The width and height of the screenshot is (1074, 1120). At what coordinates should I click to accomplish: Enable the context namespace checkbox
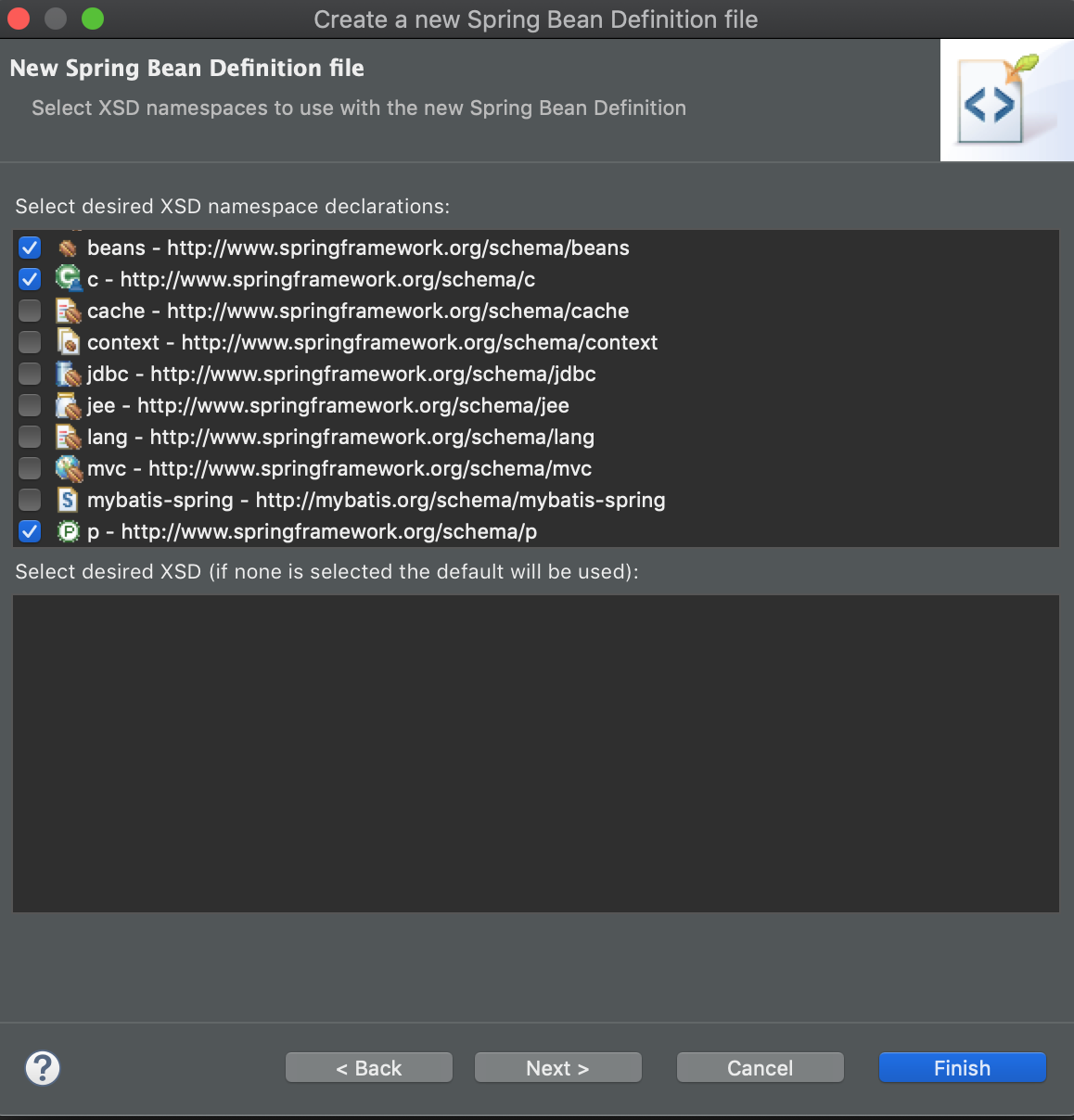[30, 342]
